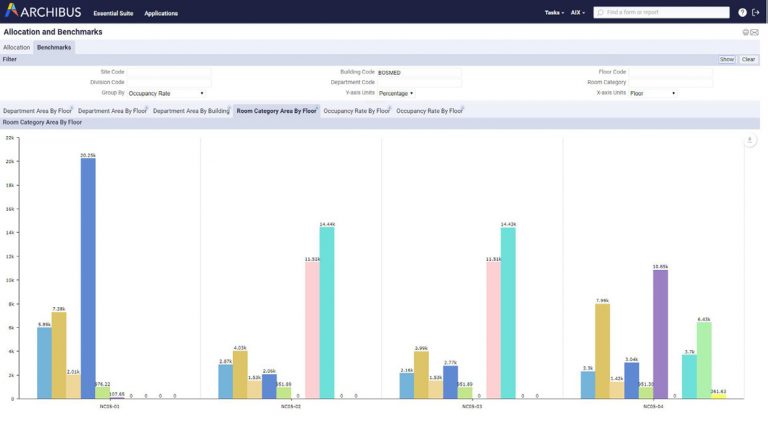Click the chart export icon
The width and height of the screenshot is (768, 432).
tap(750, 140)
